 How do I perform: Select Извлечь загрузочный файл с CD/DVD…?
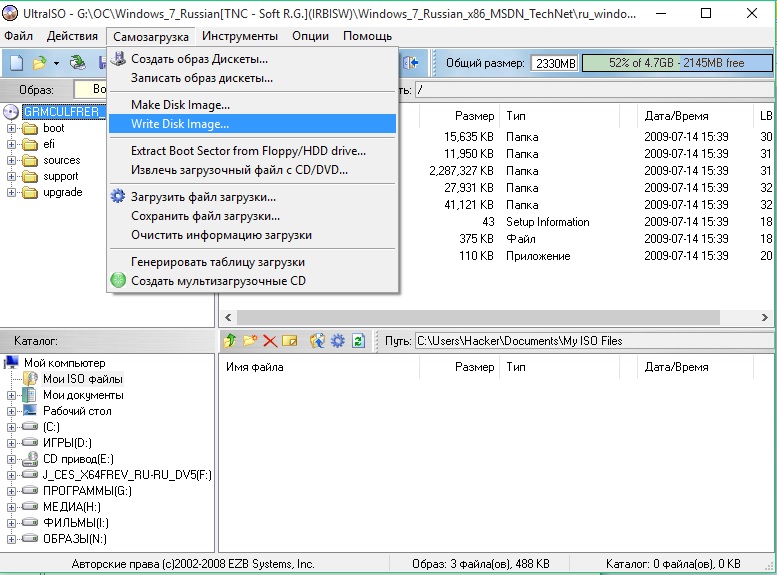(x=252, y=170)
